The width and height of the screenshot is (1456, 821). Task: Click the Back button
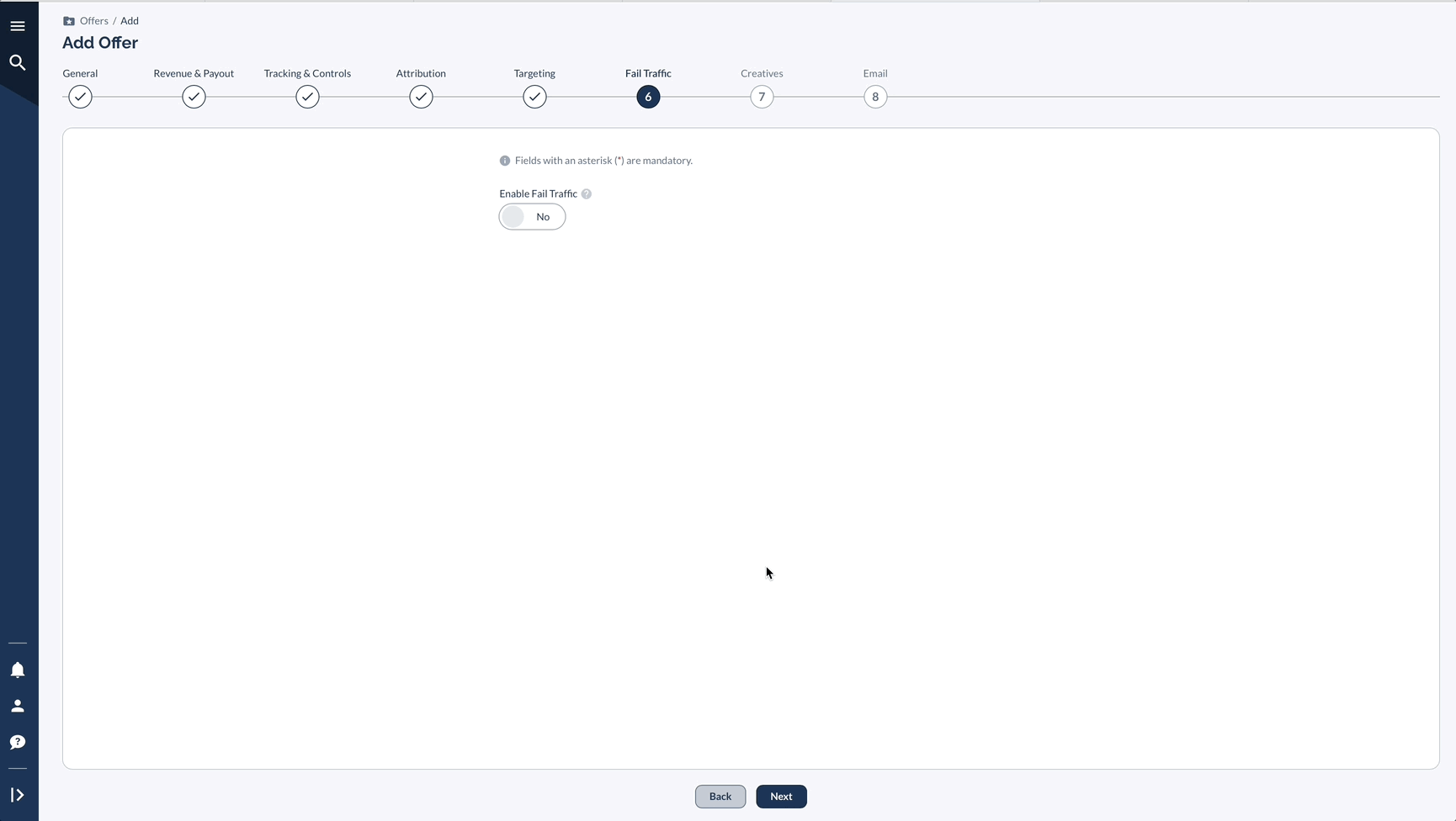pyautogui.click(x=720, y=796)
